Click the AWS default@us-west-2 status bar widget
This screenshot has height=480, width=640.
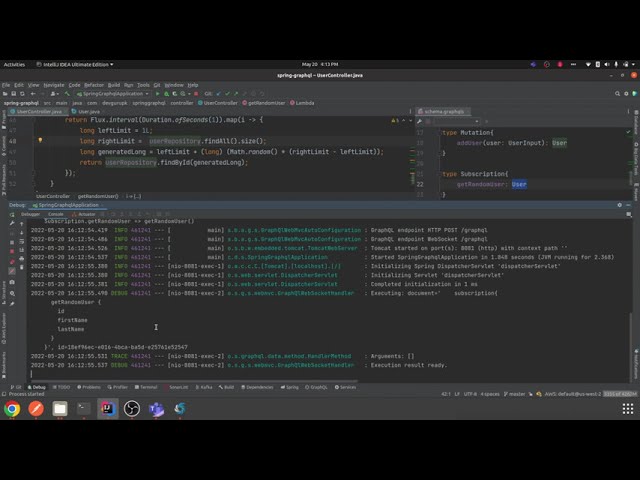click(x=573, y=394)
